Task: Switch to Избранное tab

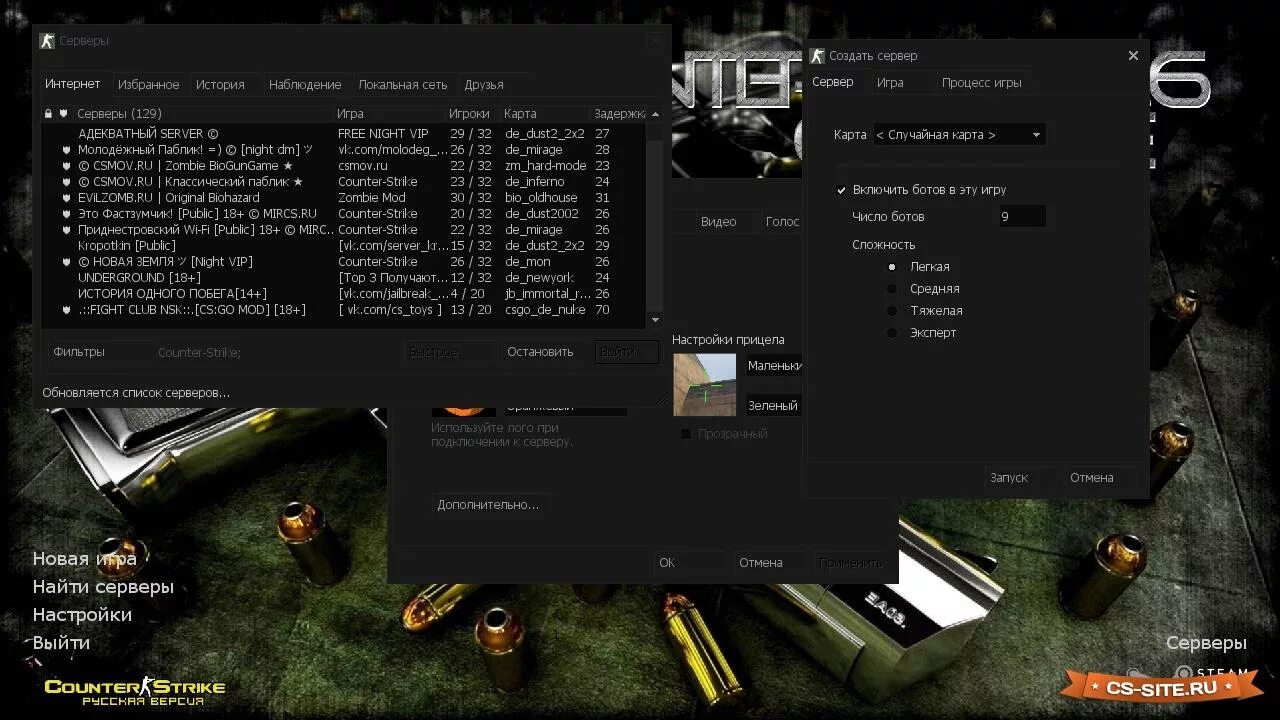Action: click(149, 85)
